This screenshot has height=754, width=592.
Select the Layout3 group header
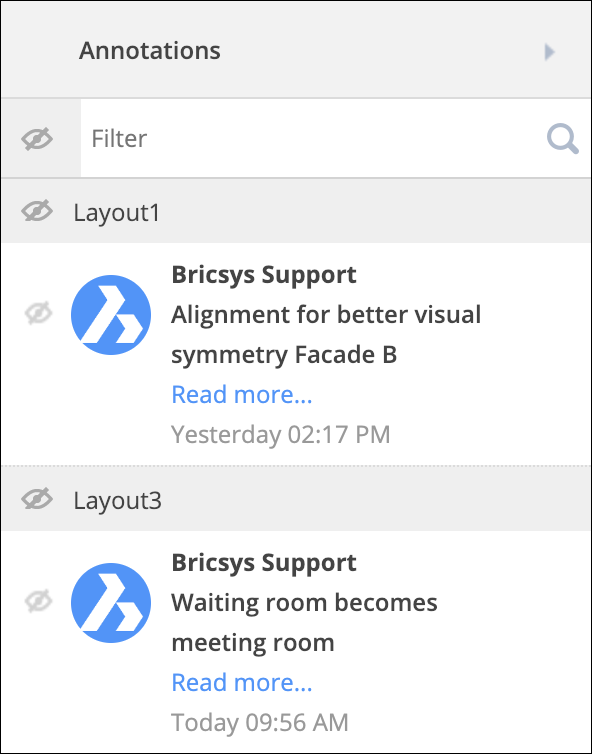296,499
